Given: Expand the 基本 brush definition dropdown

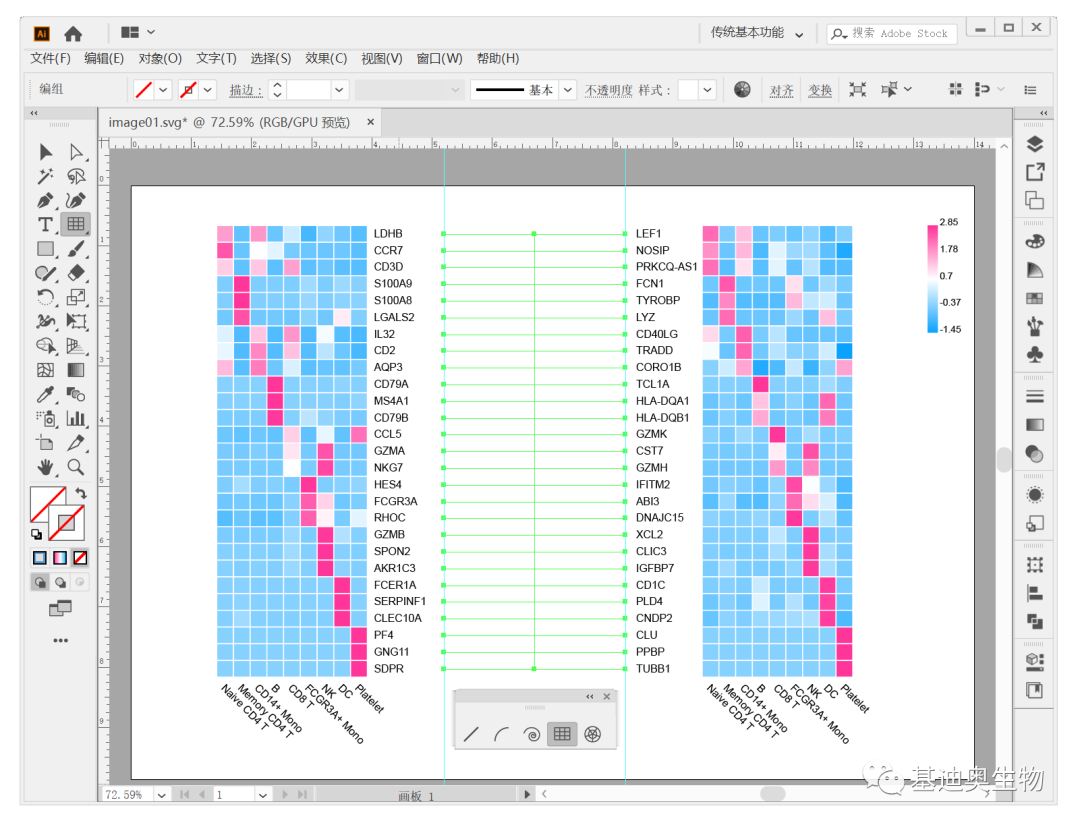Looking at the screenshot, I should (568, 90).
